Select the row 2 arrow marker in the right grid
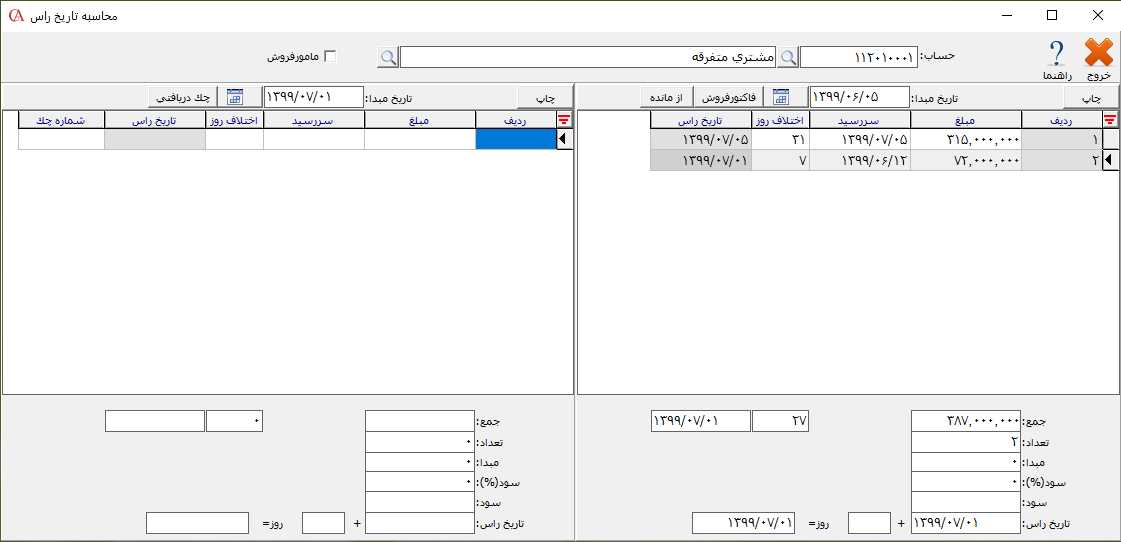This screenshot has height=542, width=1121. pyautogui.click(x=1109, y=161)
